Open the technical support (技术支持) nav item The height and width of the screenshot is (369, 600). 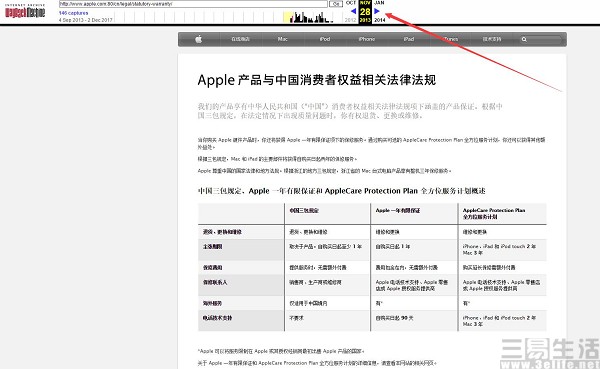pyautogui.click(x=492, y=39)
